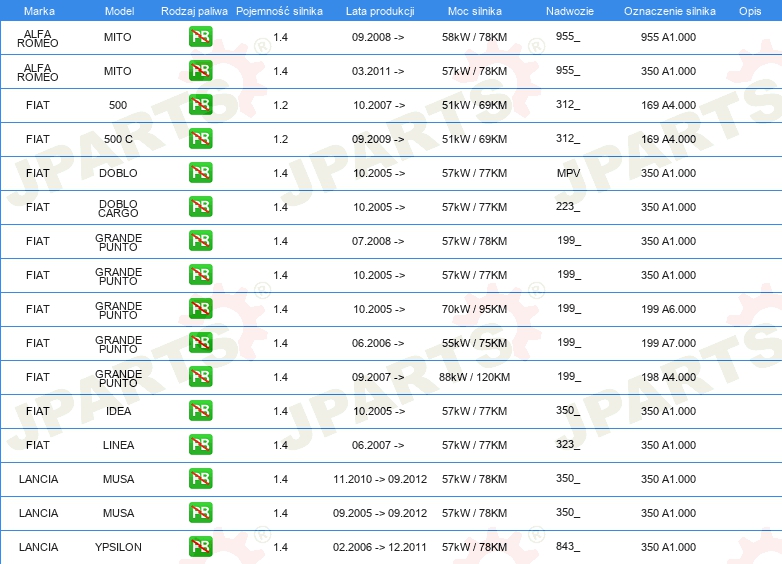Click the petrol fuel icon for MITO 09.2008 row

click(x=200, y=37)
